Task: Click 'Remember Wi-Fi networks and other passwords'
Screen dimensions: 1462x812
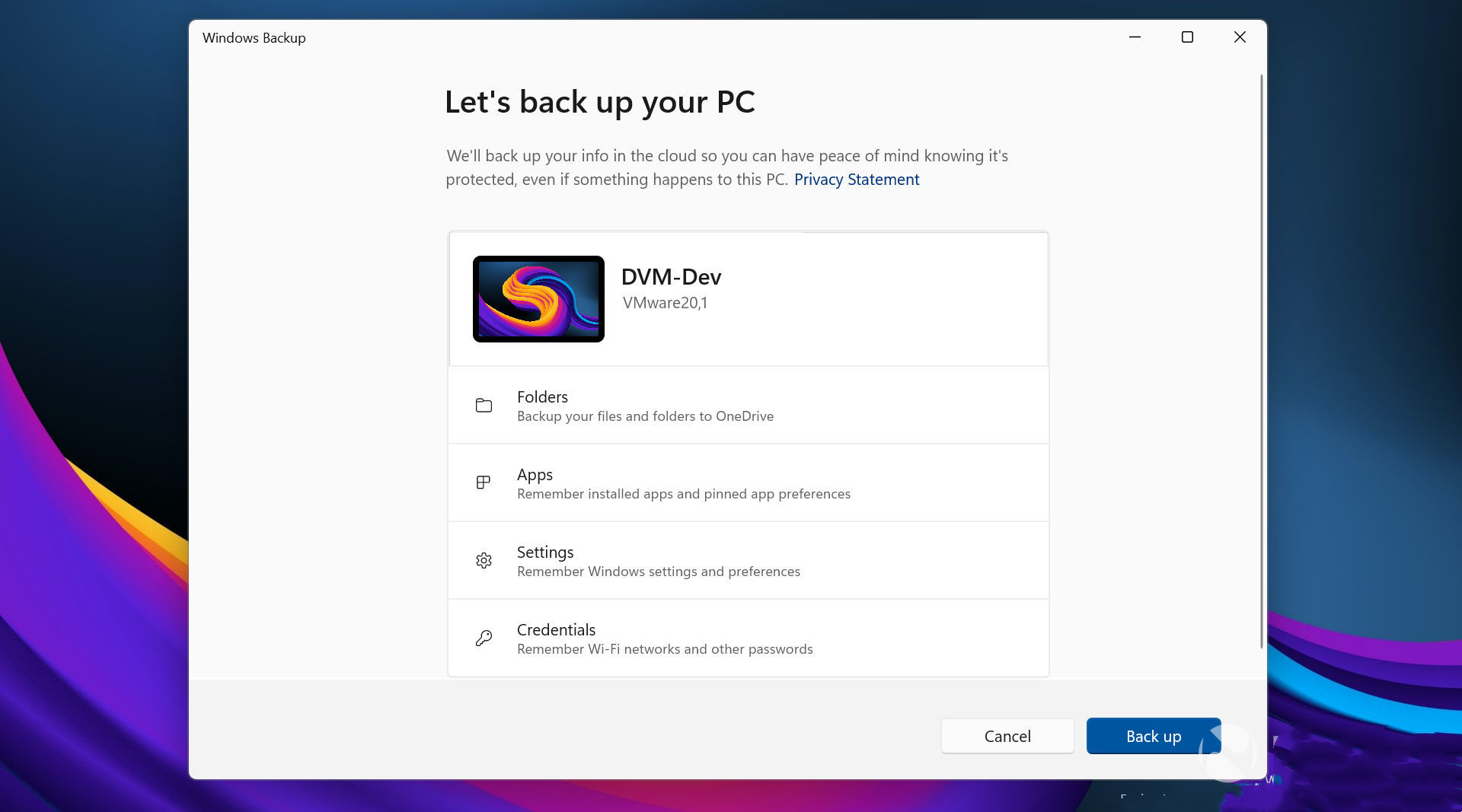Action: [665, 649]
